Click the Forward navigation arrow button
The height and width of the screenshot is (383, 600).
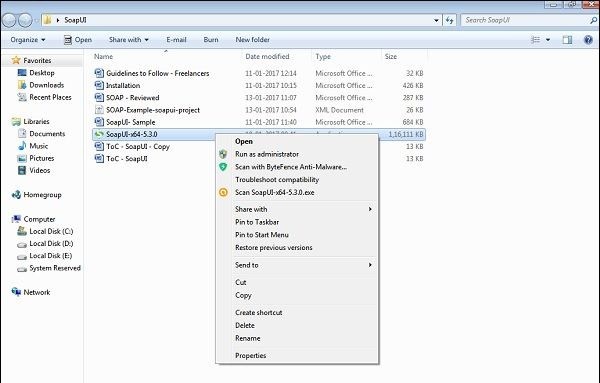click(25, 20)
